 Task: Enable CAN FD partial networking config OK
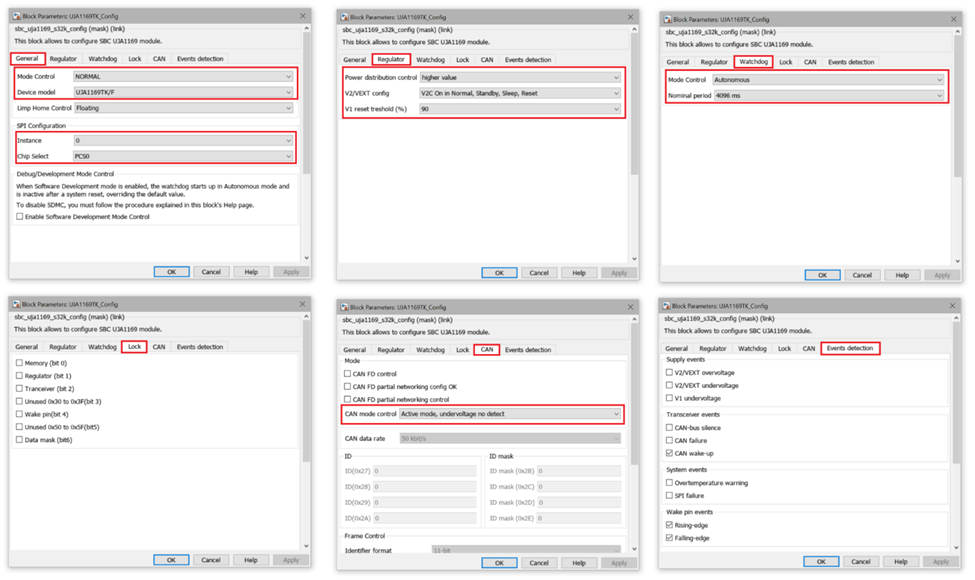pyautogui.click(x=348, y=387)
